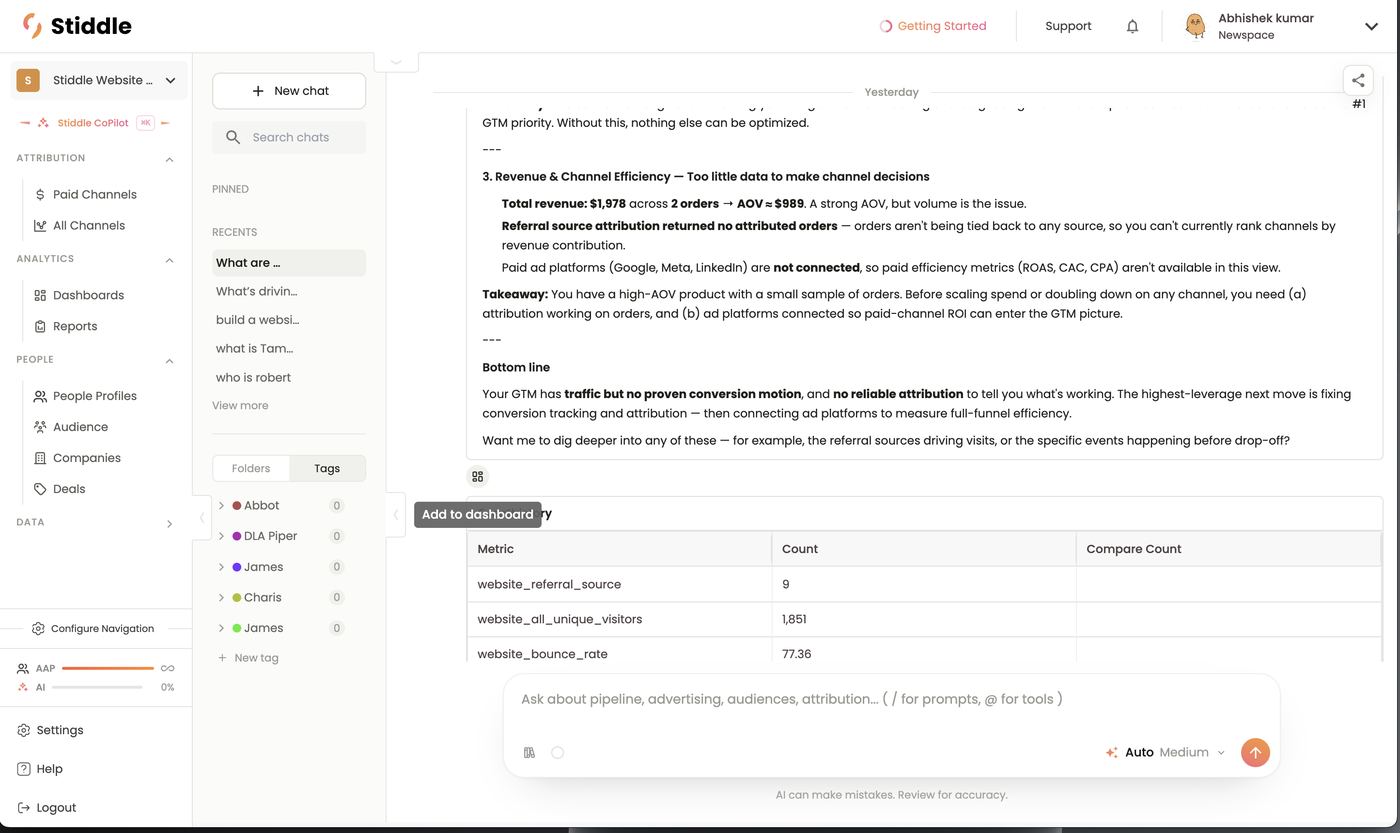The image size is (1400, 833).
Task: Toggle the small circle button in chat input
Action: coord(558,752)
